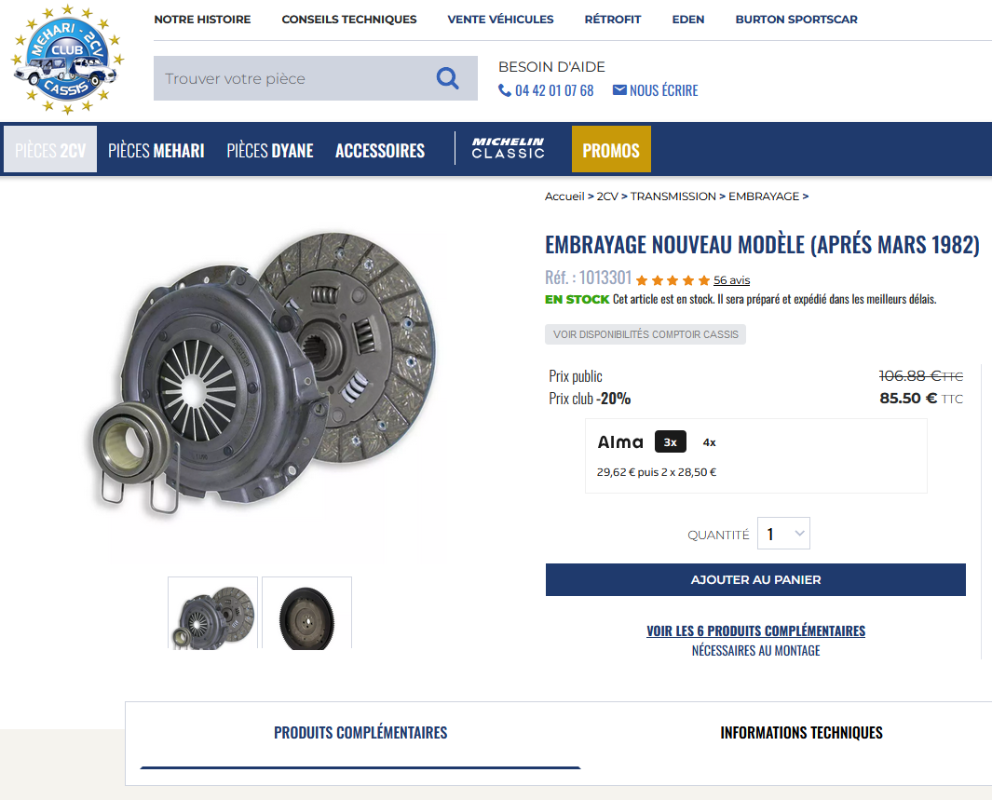The width and height of the screenshot is (992, 800).
Task: Click the Ajouter au panier button
Action: 755,579
